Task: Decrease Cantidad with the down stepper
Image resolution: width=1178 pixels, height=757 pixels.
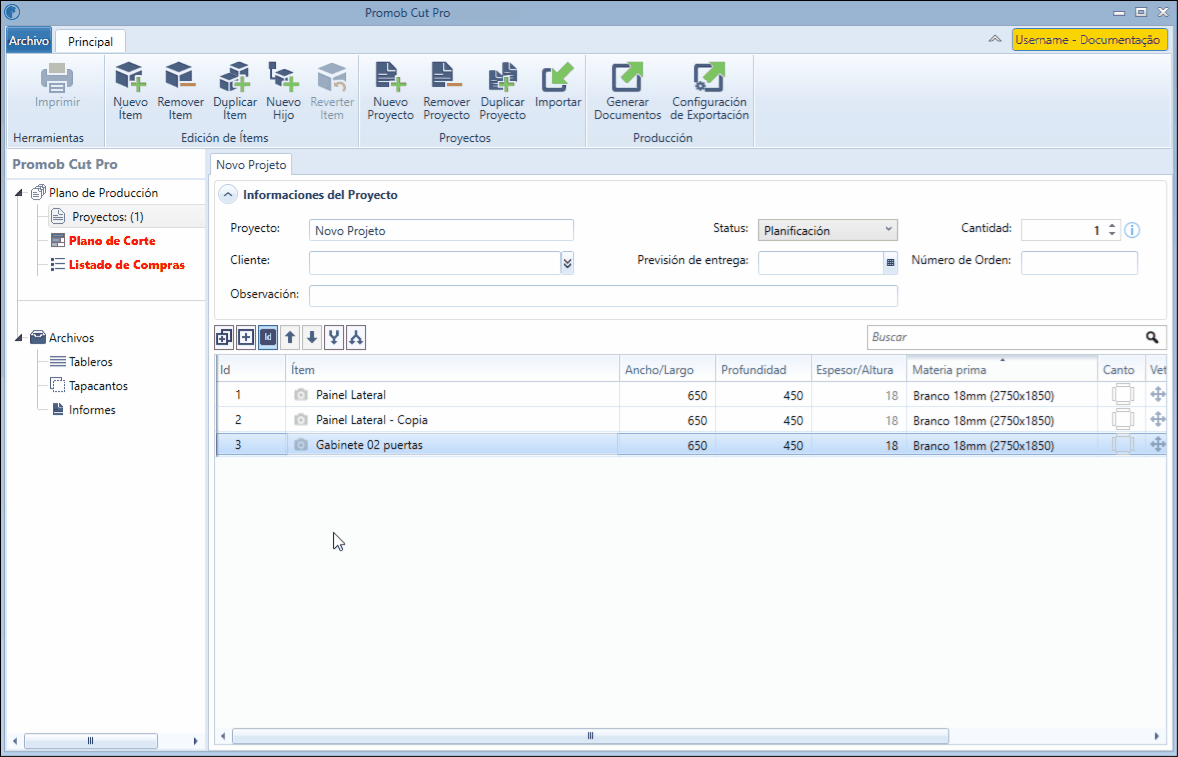Action: [1112, 234]
